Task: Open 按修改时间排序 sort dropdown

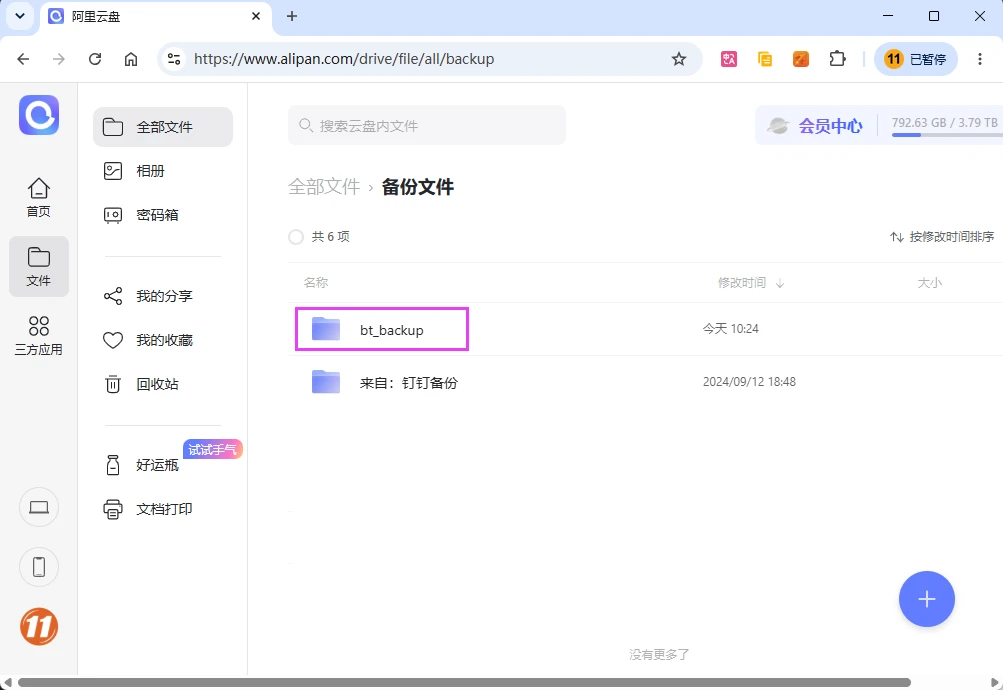Action: coord(942,237)
